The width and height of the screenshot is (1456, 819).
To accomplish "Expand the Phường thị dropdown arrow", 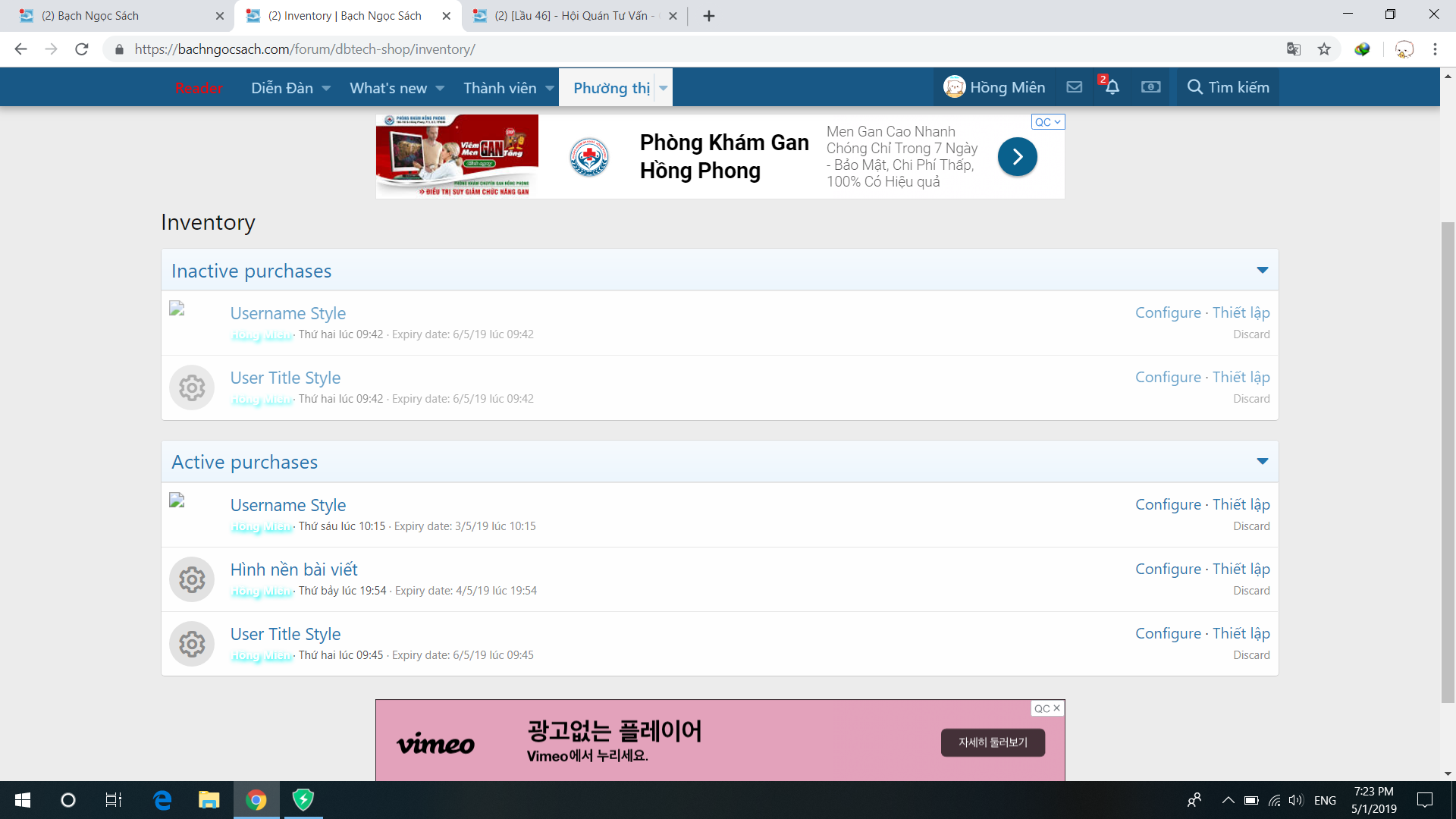I will coord(664,88).
